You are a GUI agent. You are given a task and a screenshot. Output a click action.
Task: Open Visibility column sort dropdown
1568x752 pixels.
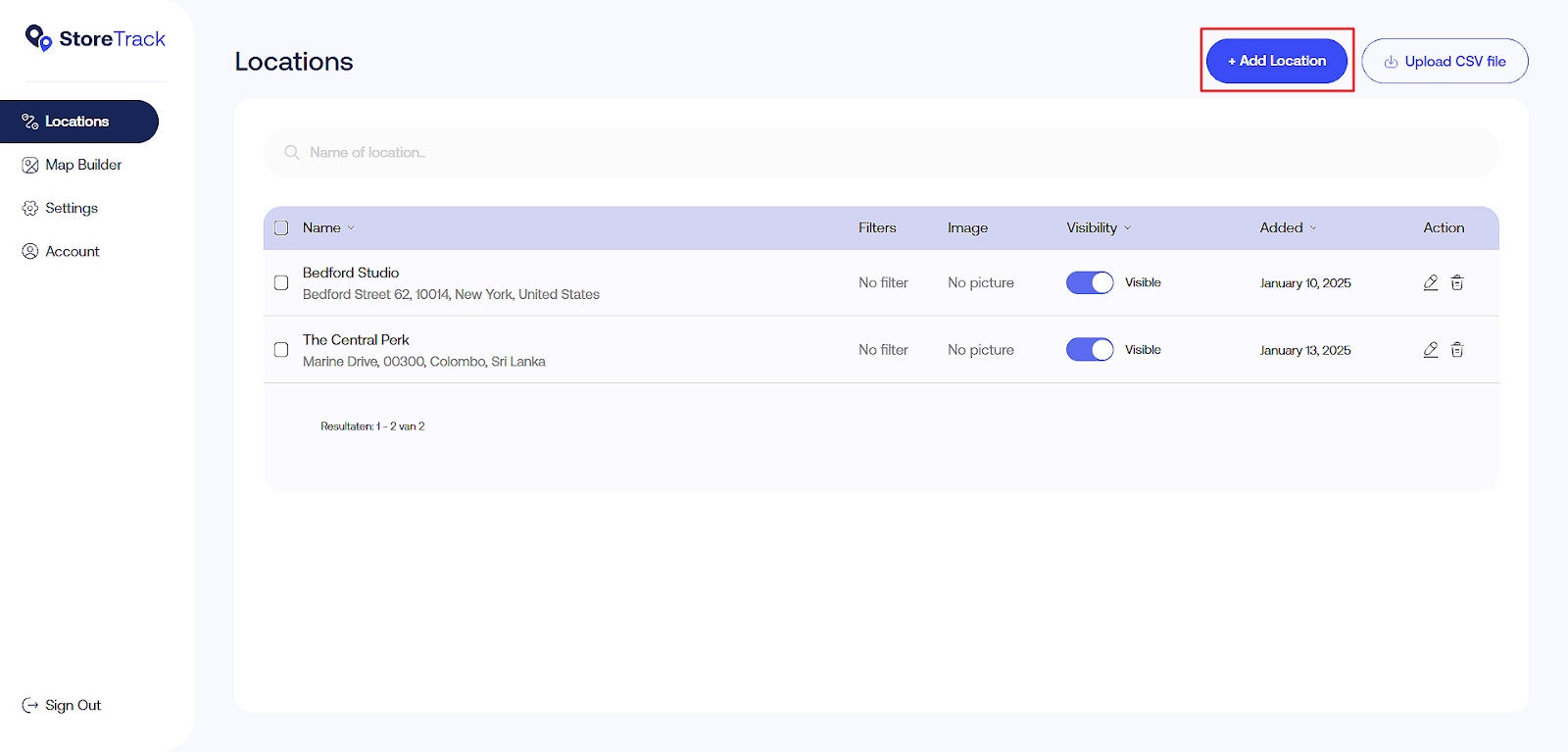pos(1127,228)
